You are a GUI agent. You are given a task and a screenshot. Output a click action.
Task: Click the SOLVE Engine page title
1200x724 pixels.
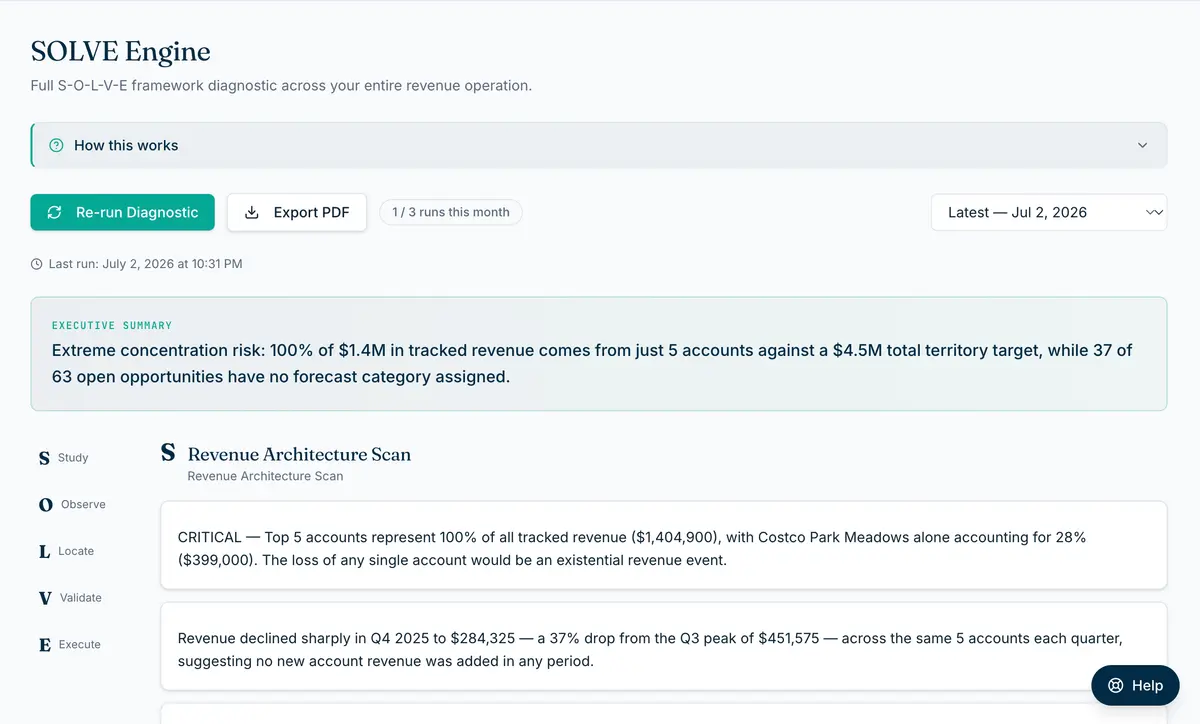click(121, 51)
